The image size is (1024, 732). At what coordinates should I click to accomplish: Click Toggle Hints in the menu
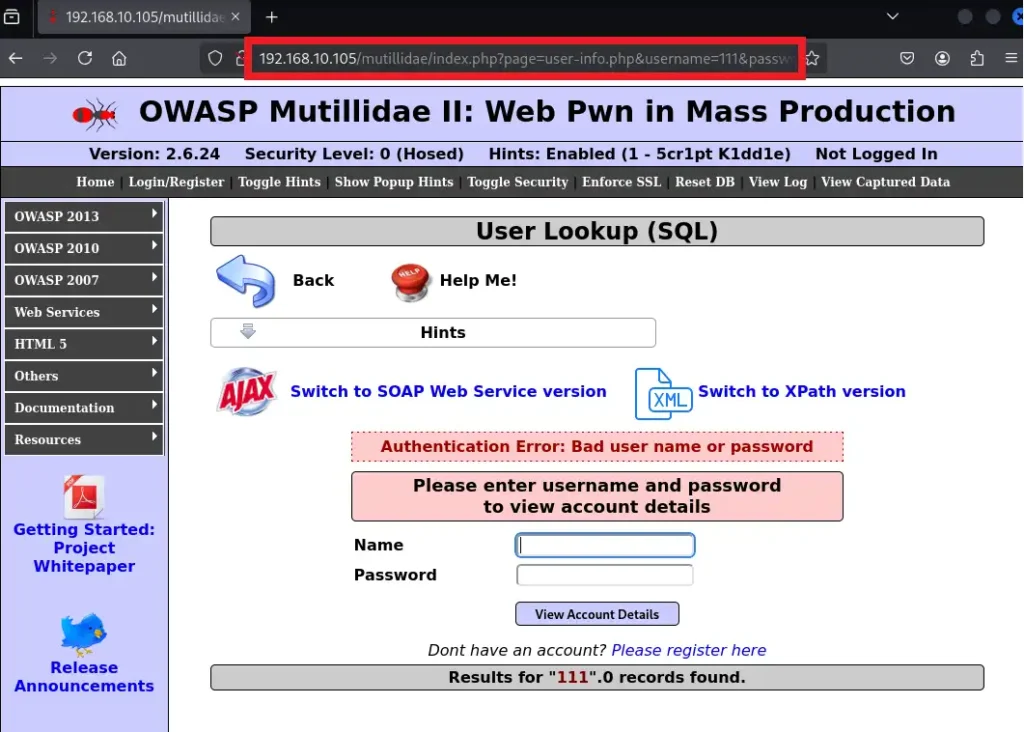click(280, 182)
